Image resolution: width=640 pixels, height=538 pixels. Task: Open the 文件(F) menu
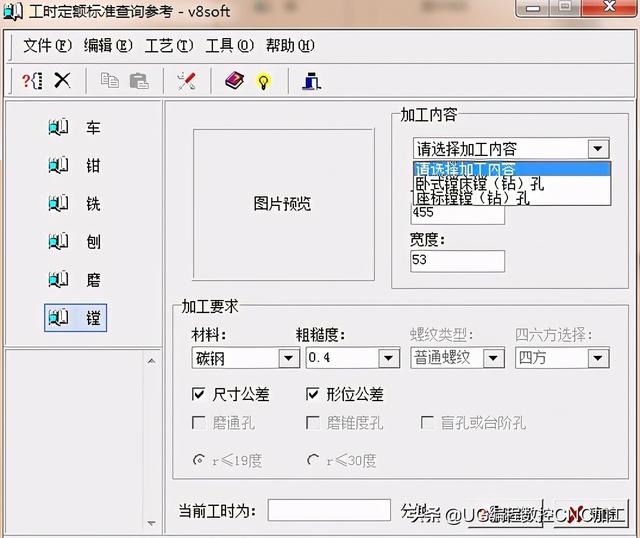tap(48, 45)
